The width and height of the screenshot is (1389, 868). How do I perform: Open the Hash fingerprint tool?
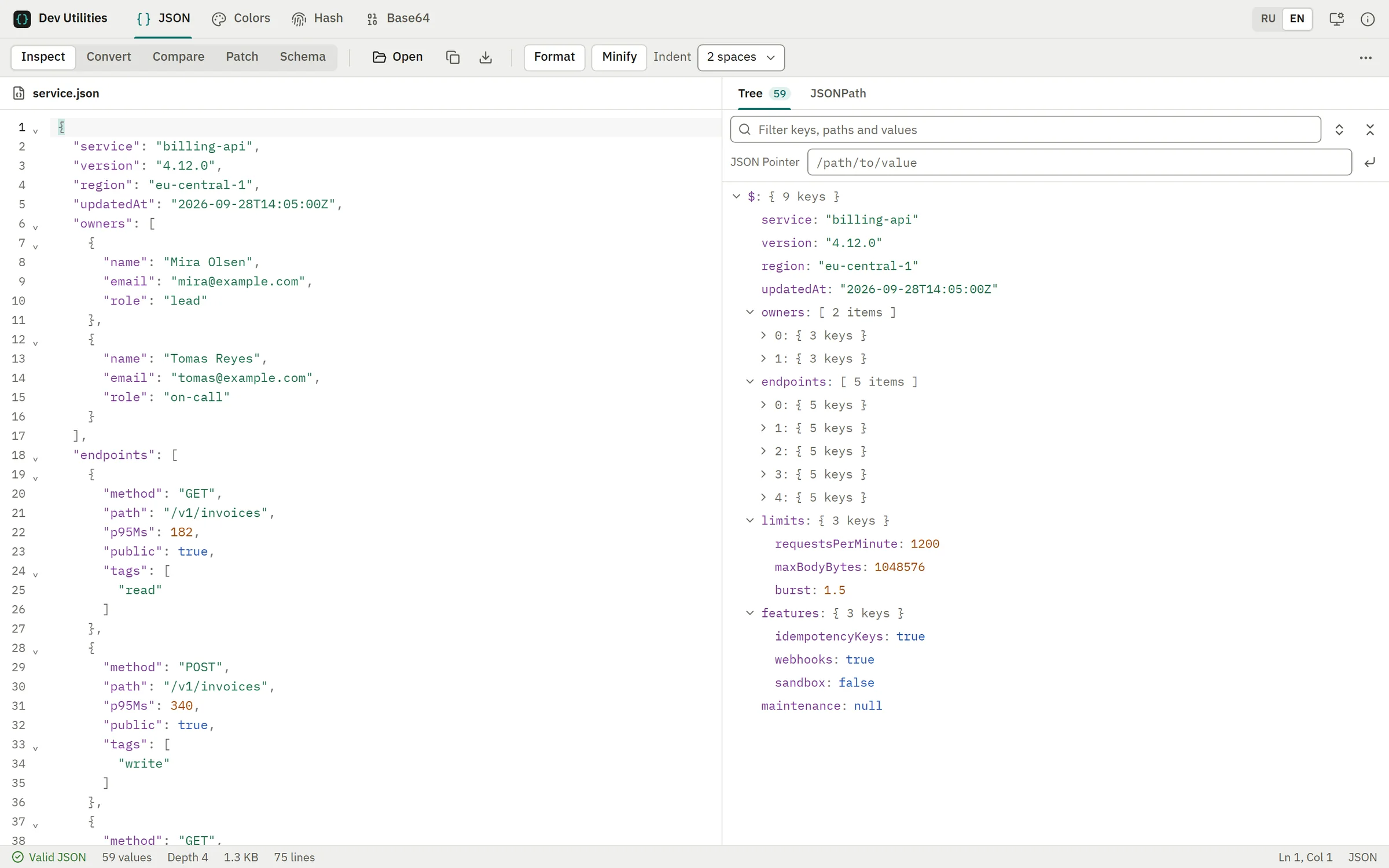(317, 19)
